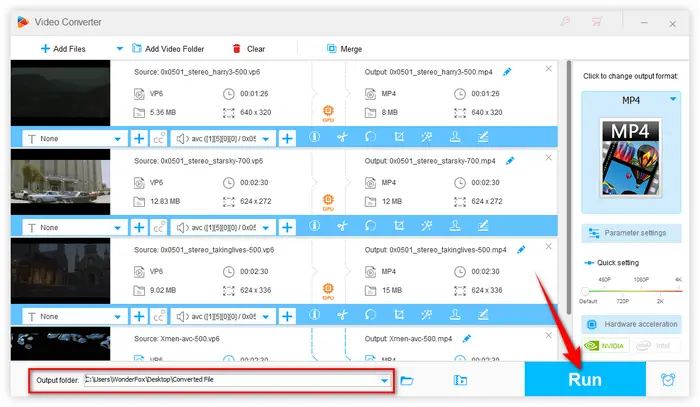The height and width of the screenshot is (407, 700).
Task: Open the alarm clock scheduler icon
Action: [668, 380]
